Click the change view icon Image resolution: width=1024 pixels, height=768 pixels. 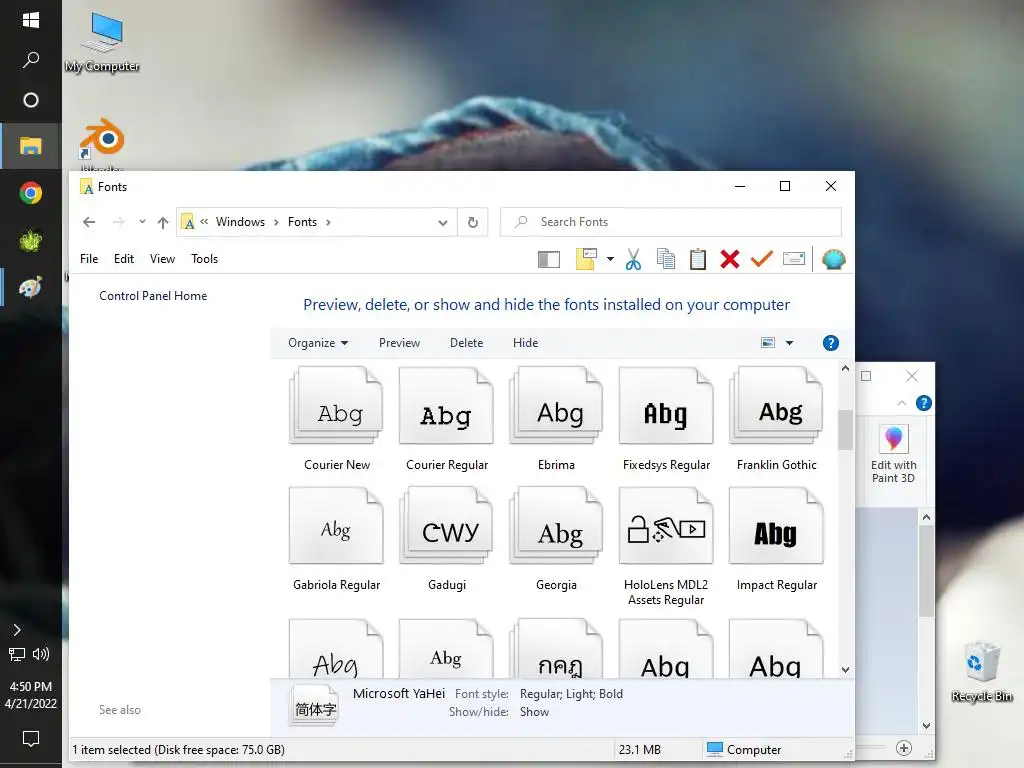[768, 343]
